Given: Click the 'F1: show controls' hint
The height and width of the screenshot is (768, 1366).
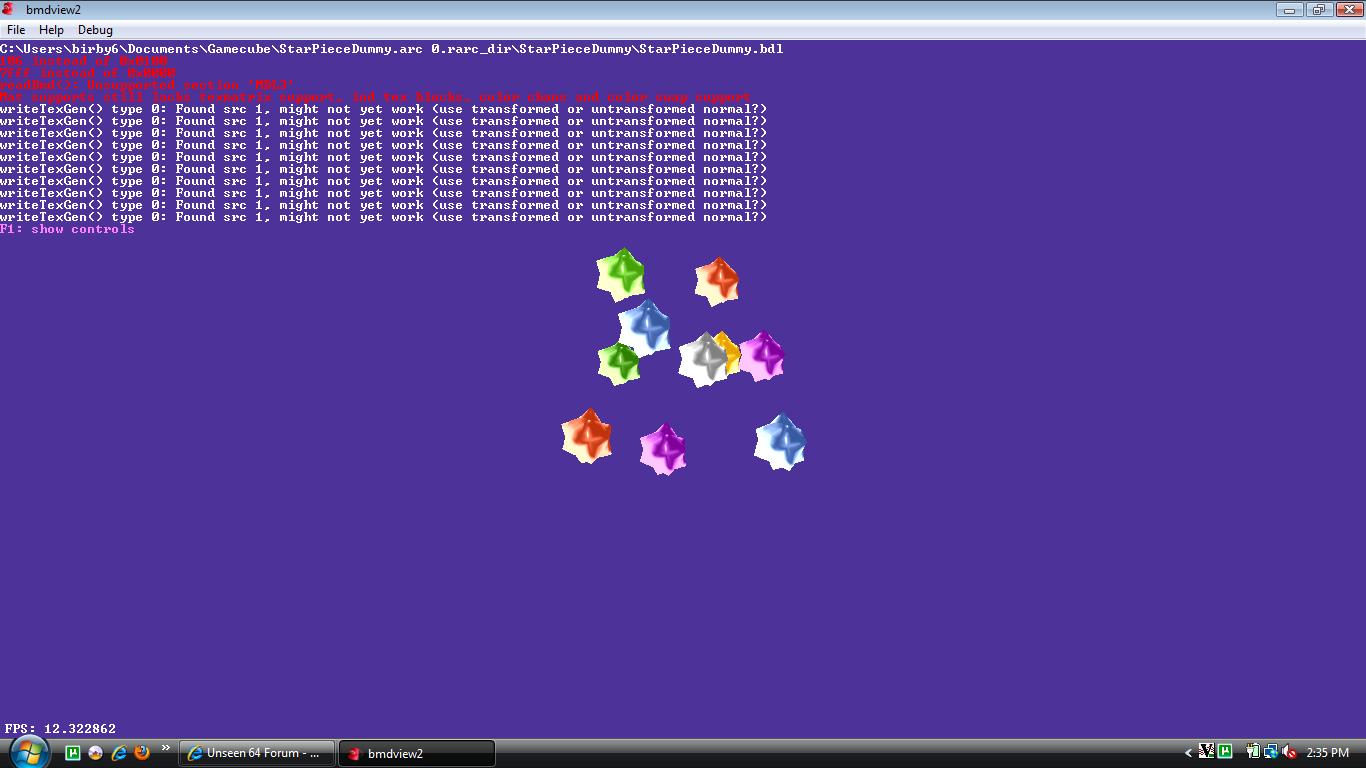Looking at the screenshot, I should click(x=67, y=229).
